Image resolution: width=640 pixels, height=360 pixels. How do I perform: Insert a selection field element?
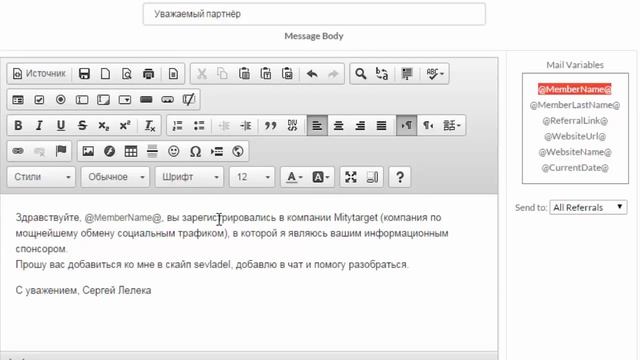[124, 100]
